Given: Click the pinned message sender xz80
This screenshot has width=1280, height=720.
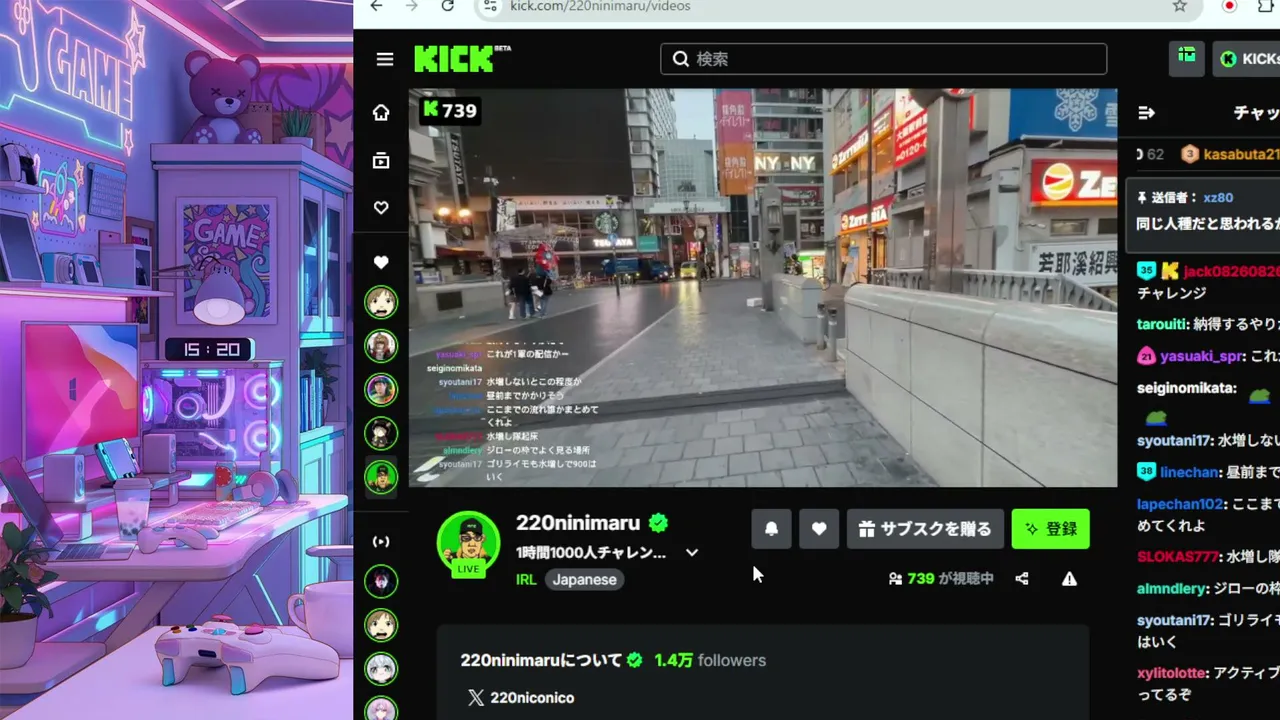Looking at the screenshot, I should pyautogui.click(x=1218, y=198).
